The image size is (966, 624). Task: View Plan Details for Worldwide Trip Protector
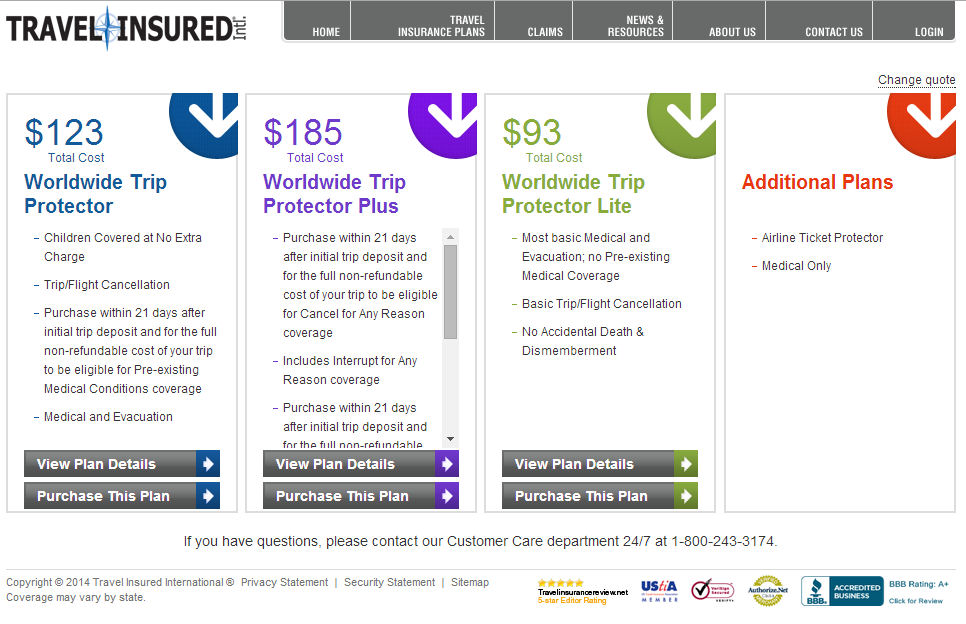(x=122, y=464)
